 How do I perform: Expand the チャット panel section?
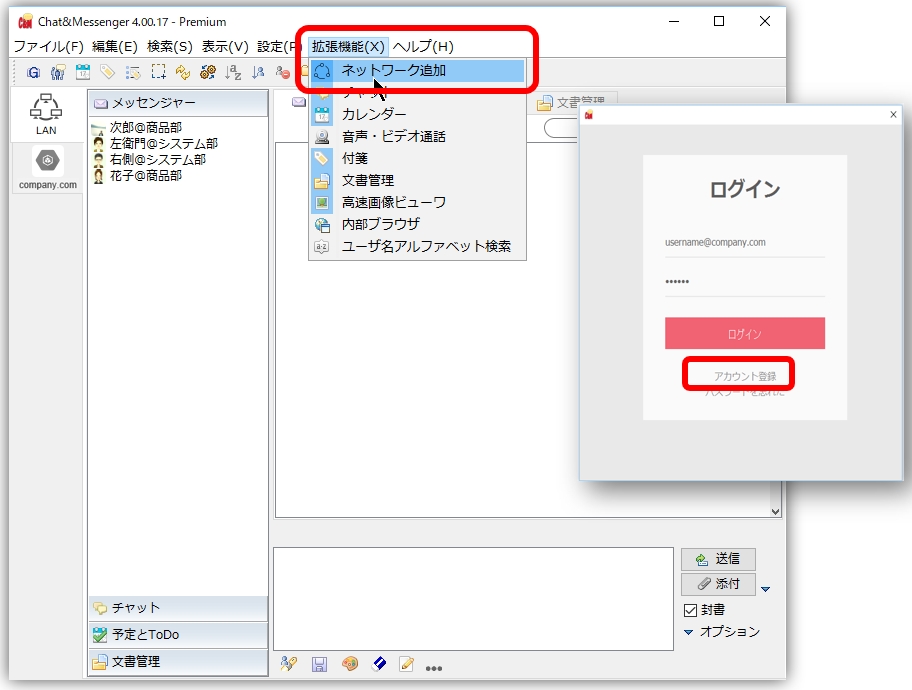tap(178, 608)
